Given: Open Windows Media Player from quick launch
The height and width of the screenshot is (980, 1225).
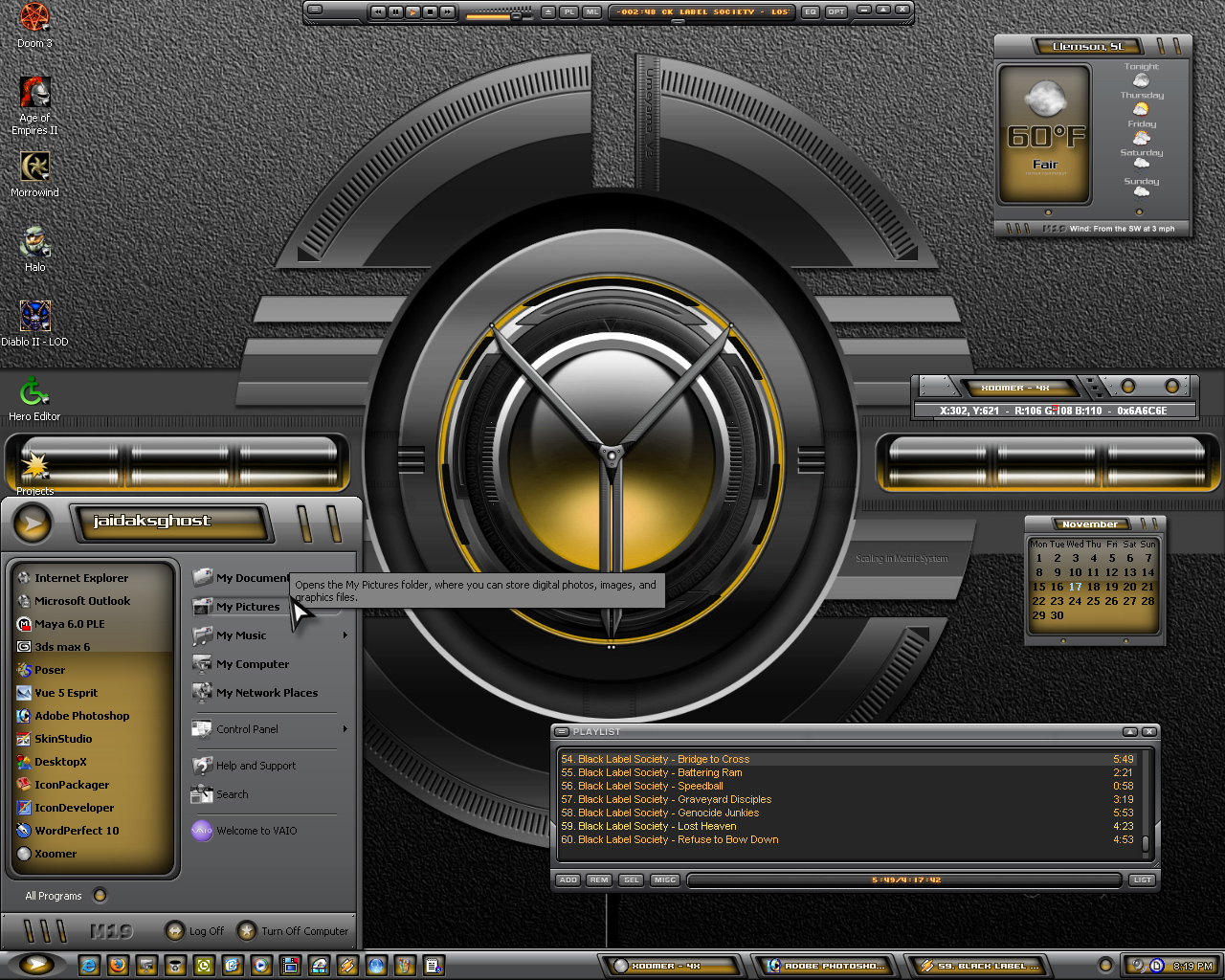Looking at the screenshot, I should click(x=261, y=966).
